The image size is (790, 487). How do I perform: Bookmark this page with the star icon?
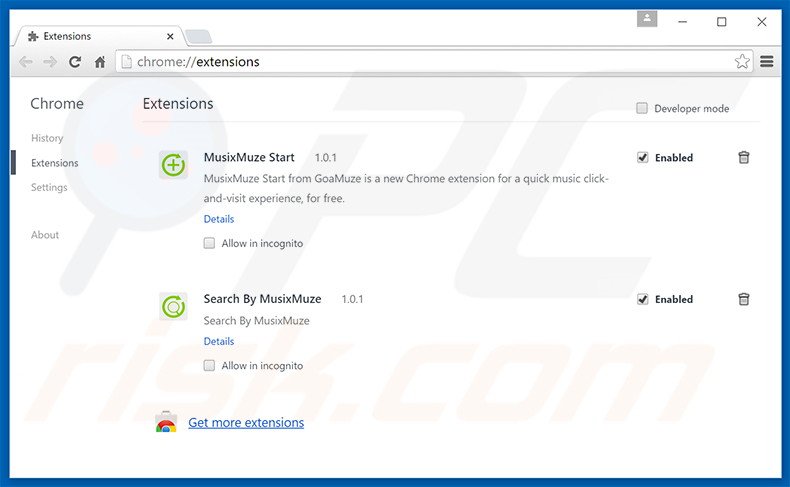point(742,61)
